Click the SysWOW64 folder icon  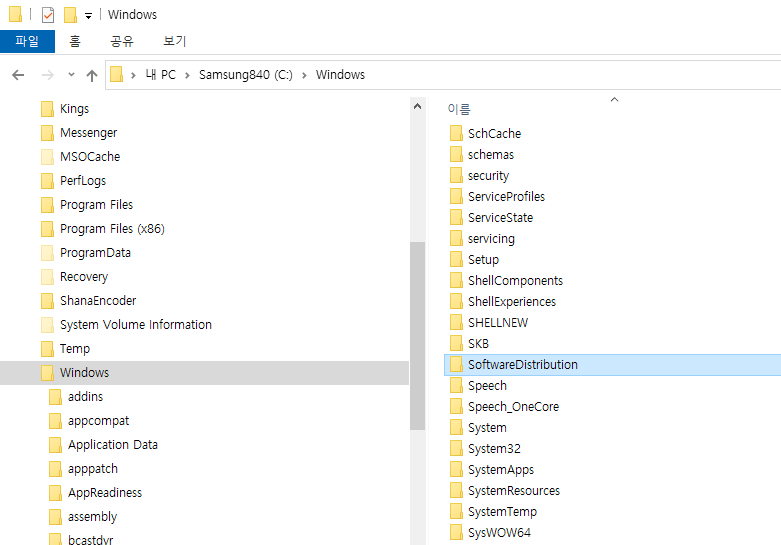click(x=456, y=532)
